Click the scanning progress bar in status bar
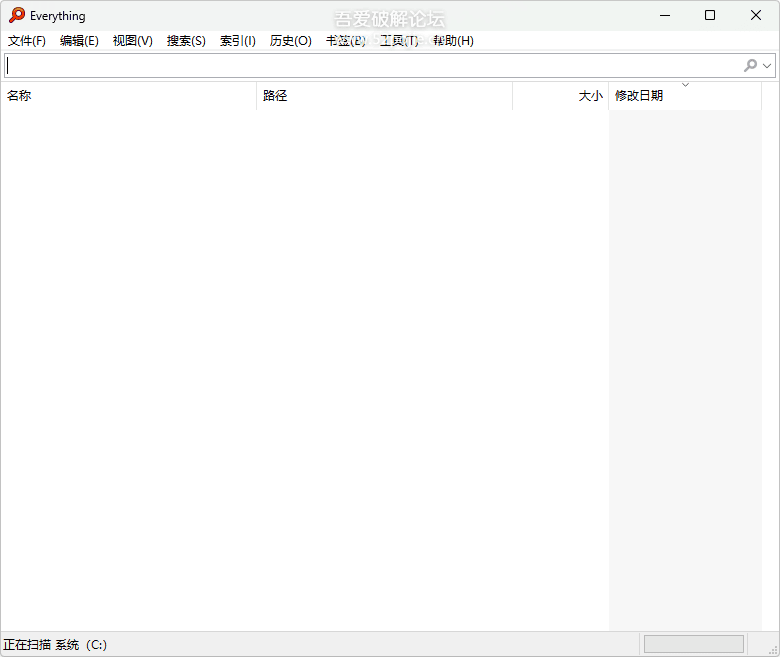 point(693,644)
